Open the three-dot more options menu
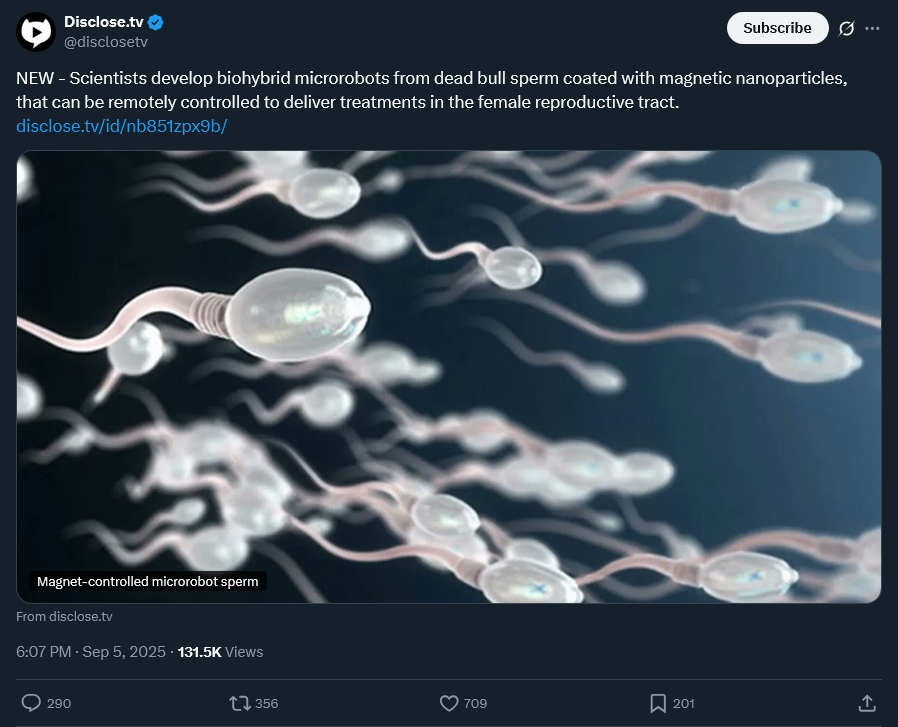This screenshot has height=727, width=898. tap(872, 28)
